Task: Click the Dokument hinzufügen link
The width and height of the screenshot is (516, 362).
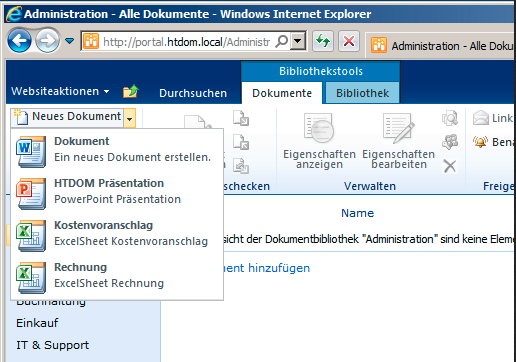Action: pos(266,268)
